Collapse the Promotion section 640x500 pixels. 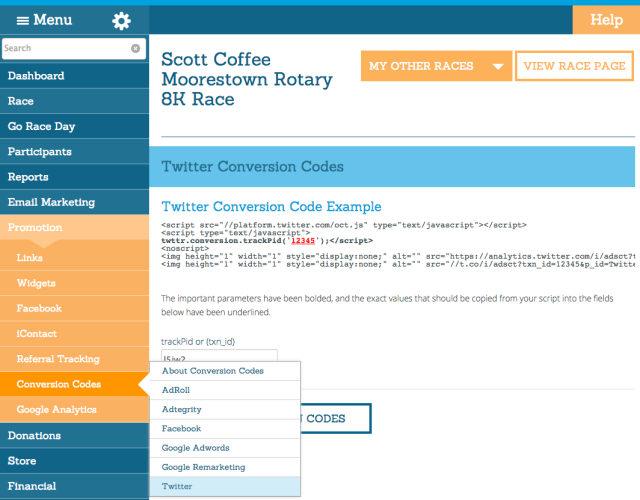coord(74,227)
